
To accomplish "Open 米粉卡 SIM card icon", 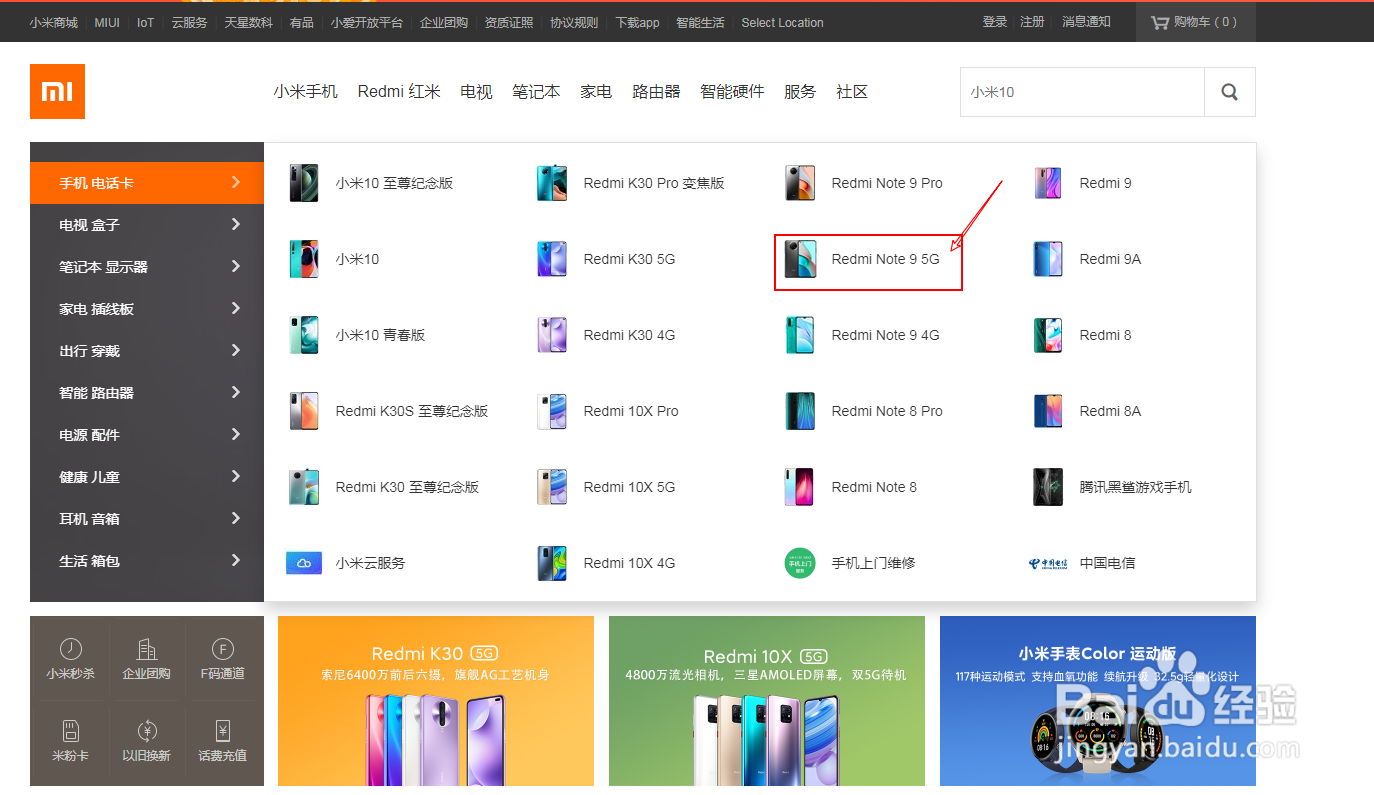I will point(70,731).
